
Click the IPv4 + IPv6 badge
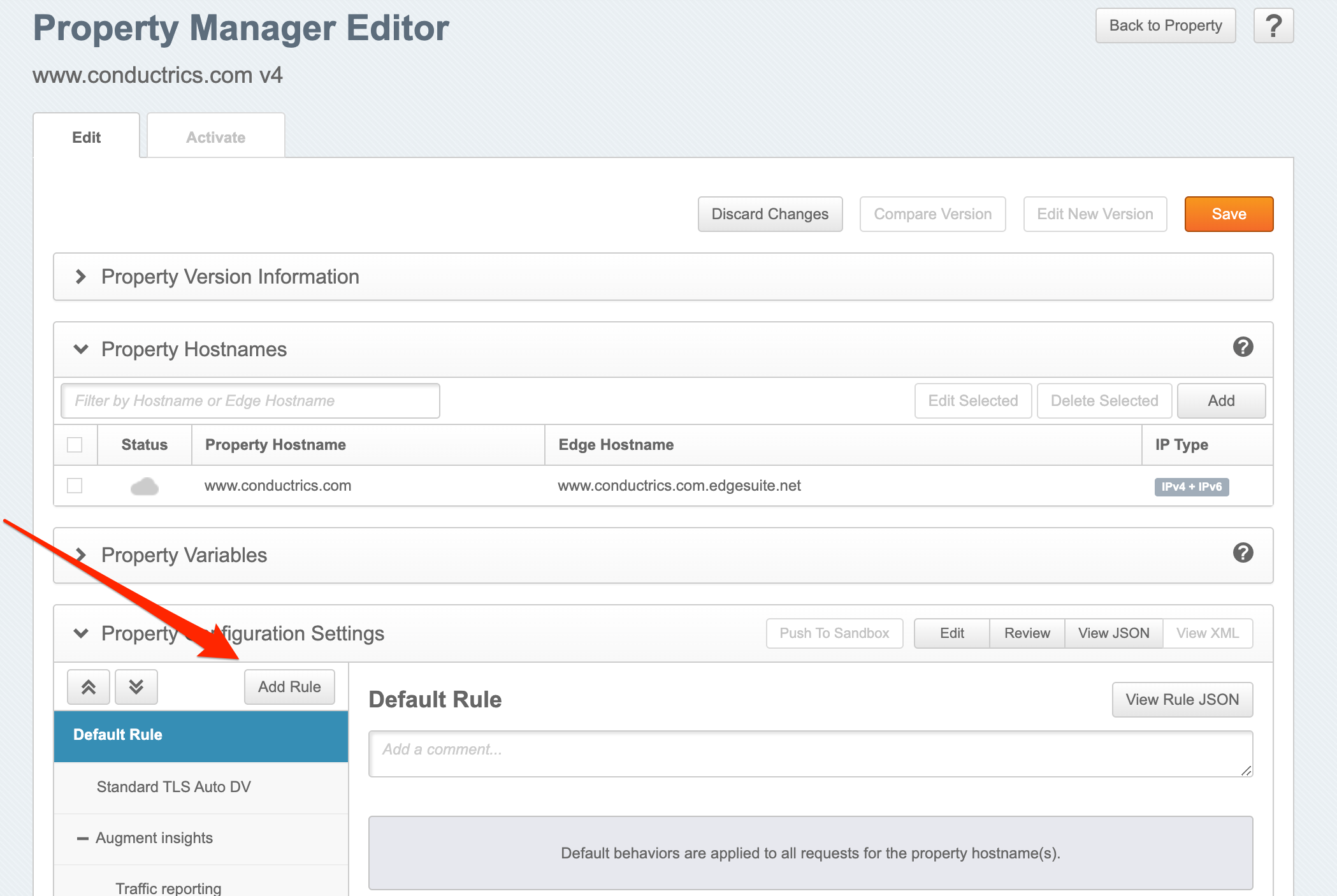point(1191,487)
